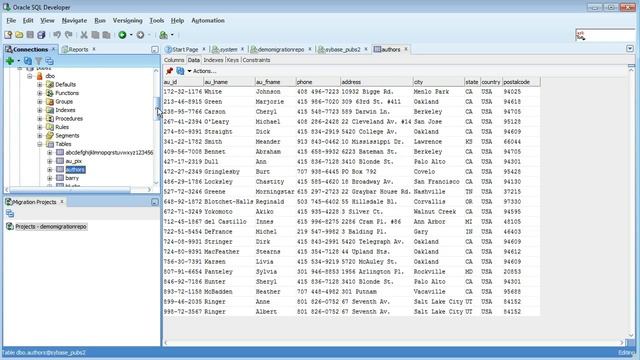Click the Save toolbar icon
Image resolution: width=640 pixels, height=360 pixels.
[30, 35]
